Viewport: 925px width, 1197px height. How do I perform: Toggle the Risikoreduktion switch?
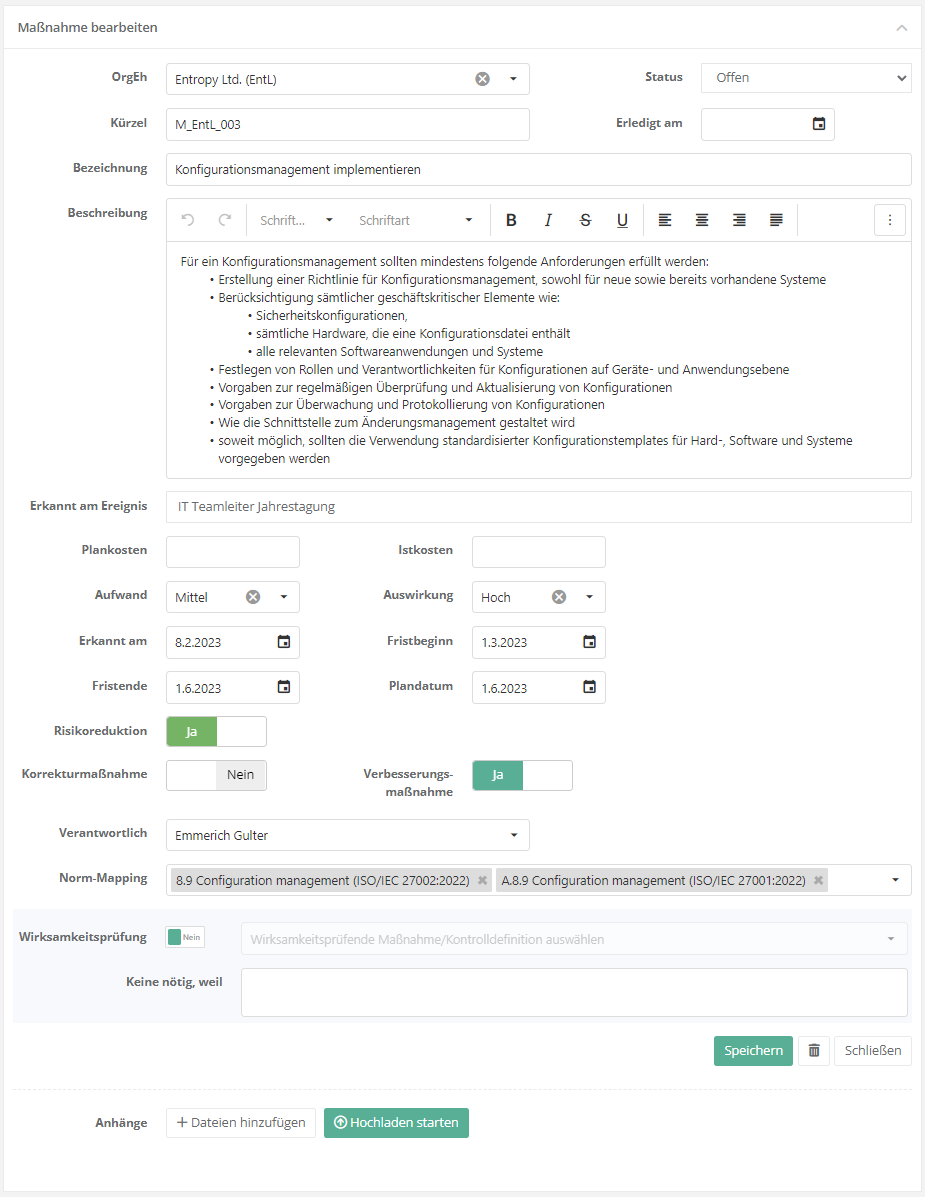click(x=216, y=732)
